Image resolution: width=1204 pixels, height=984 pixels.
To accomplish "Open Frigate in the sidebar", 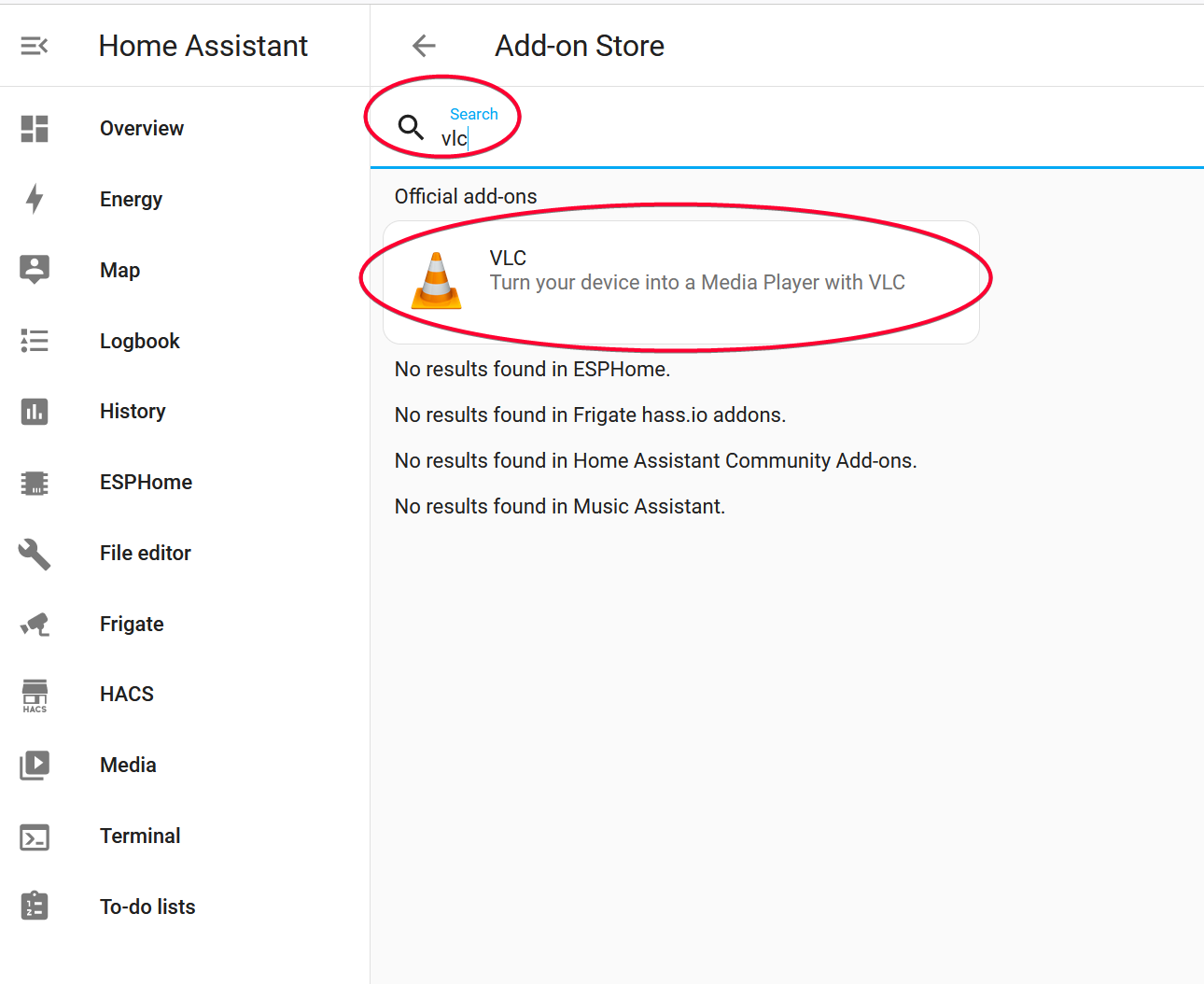I will (x=185, y=624).
